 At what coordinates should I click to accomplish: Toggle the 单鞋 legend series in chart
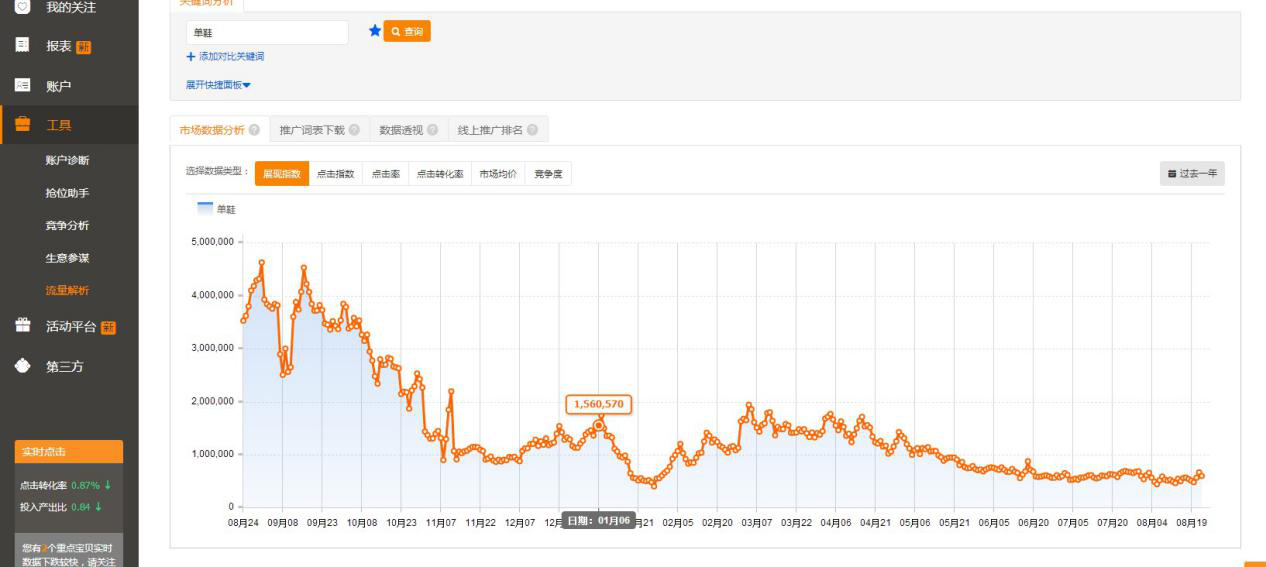(x=217, y=209)
